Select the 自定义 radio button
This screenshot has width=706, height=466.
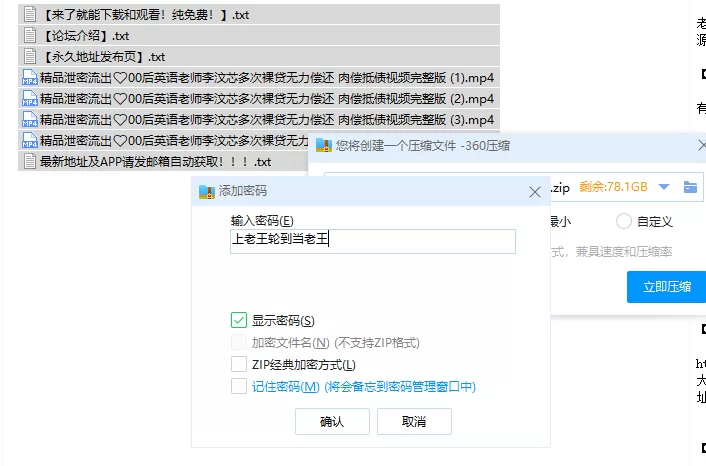[x=624, y=221]
